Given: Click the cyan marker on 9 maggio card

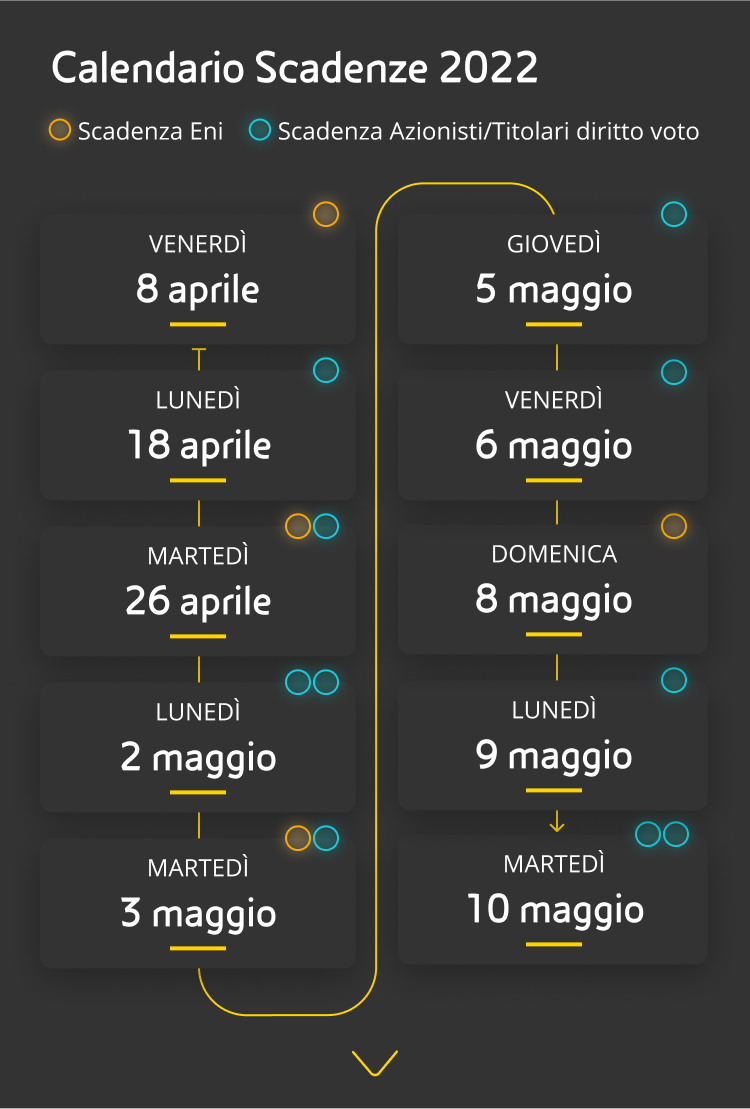Looking at the screenshot, I should tap(674, 681).
